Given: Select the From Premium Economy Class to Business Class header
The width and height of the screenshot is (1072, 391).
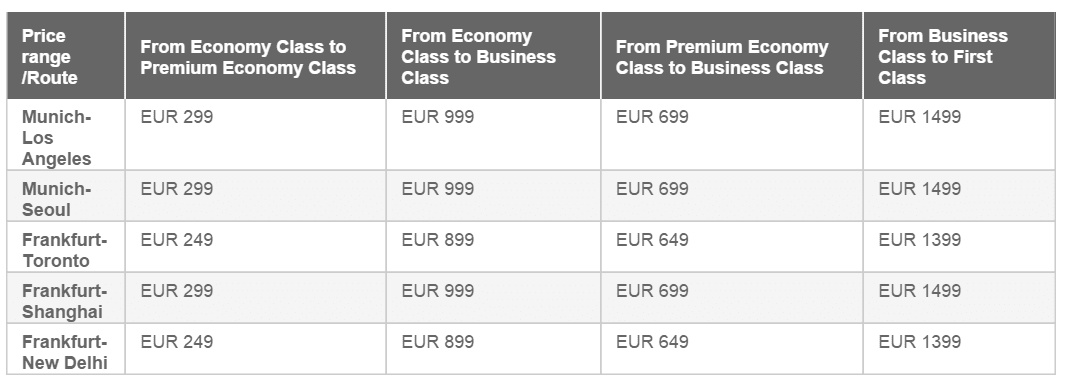Looking at the screenshot, I should 732,55.
